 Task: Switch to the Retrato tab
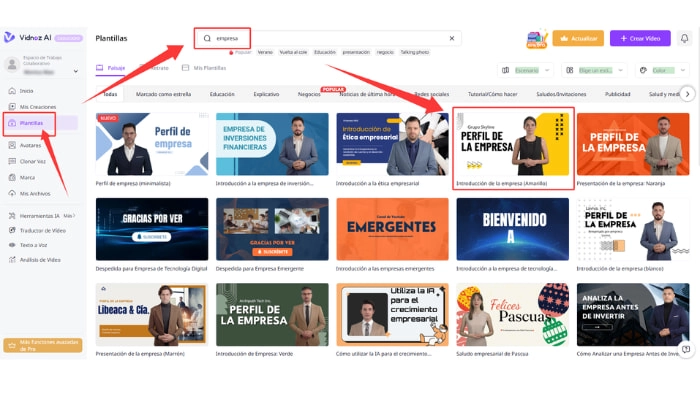pos(154,68)
